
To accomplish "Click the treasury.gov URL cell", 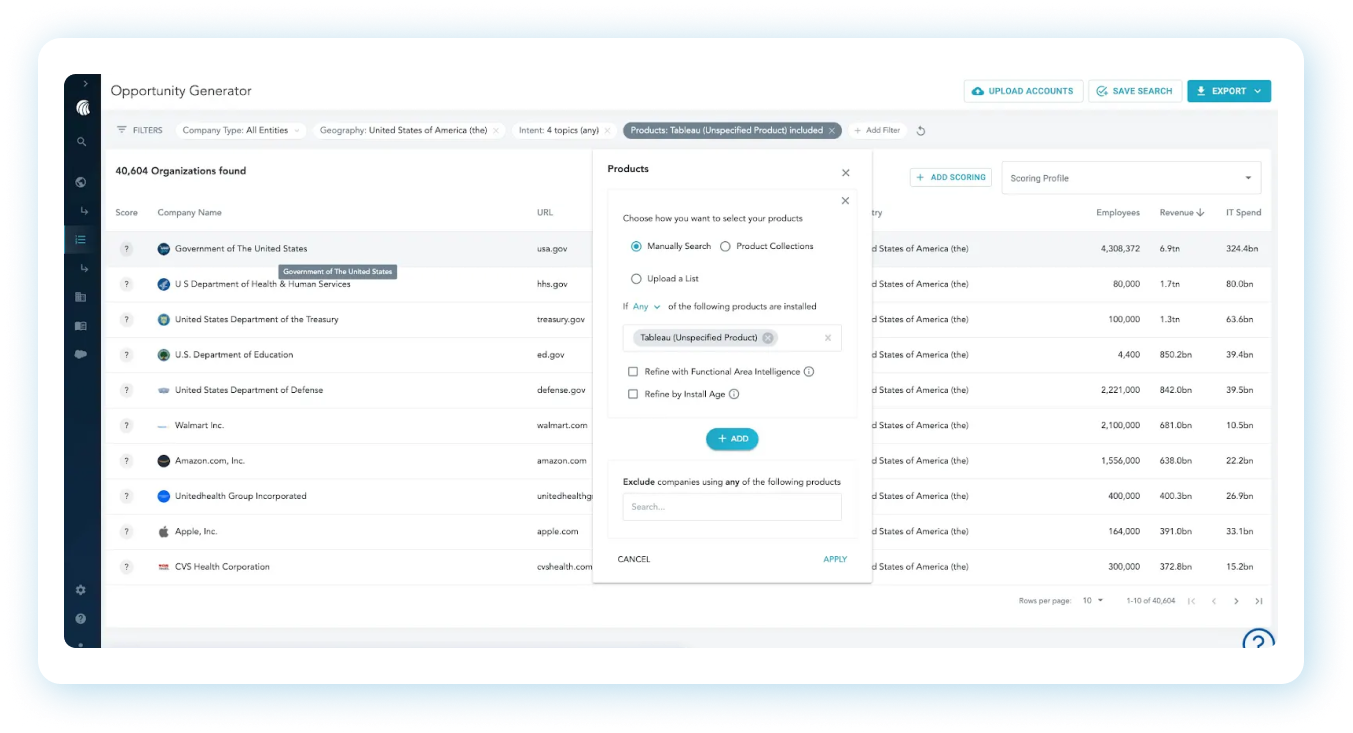I will 561,320.
